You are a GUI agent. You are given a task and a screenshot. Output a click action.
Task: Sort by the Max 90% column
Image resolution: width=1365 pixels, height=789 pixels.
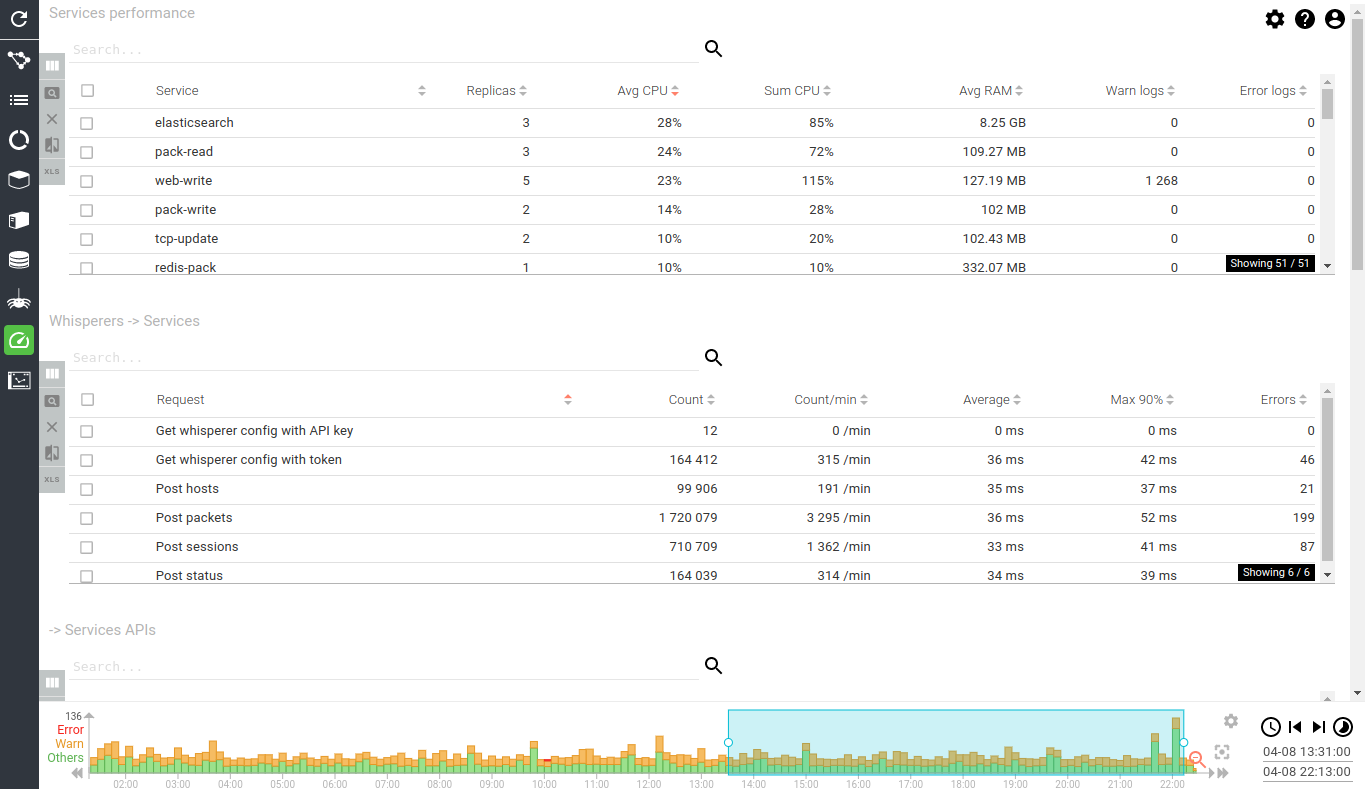click(x=1142, y=400)
